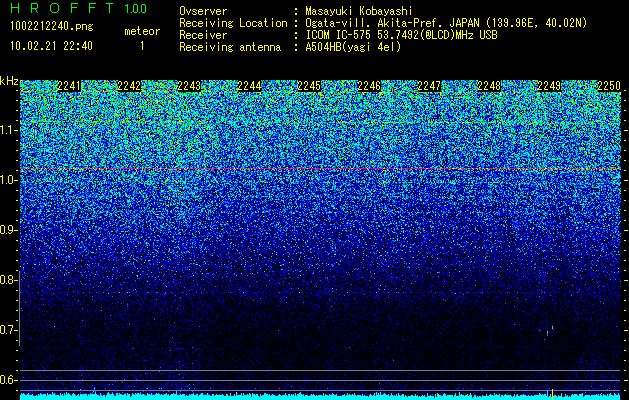Click the date stamp 10.02.21 22:40

[51, 46]
